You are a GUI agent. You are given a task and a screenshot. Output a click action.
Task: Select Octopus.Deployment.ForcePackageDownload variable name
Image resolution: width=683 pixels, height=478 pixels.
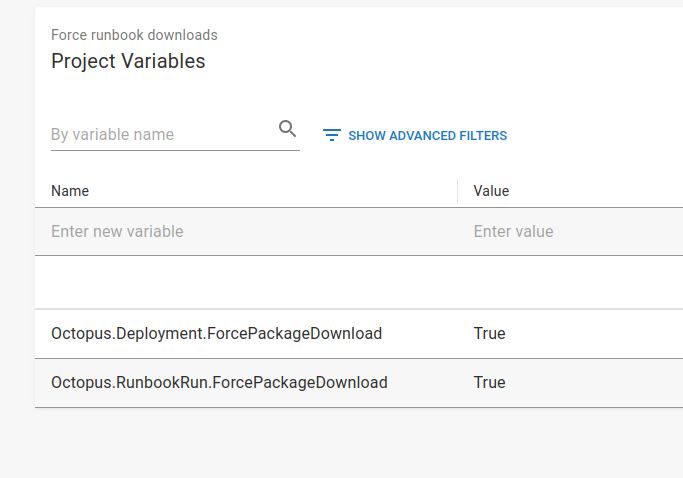(216, 333)
